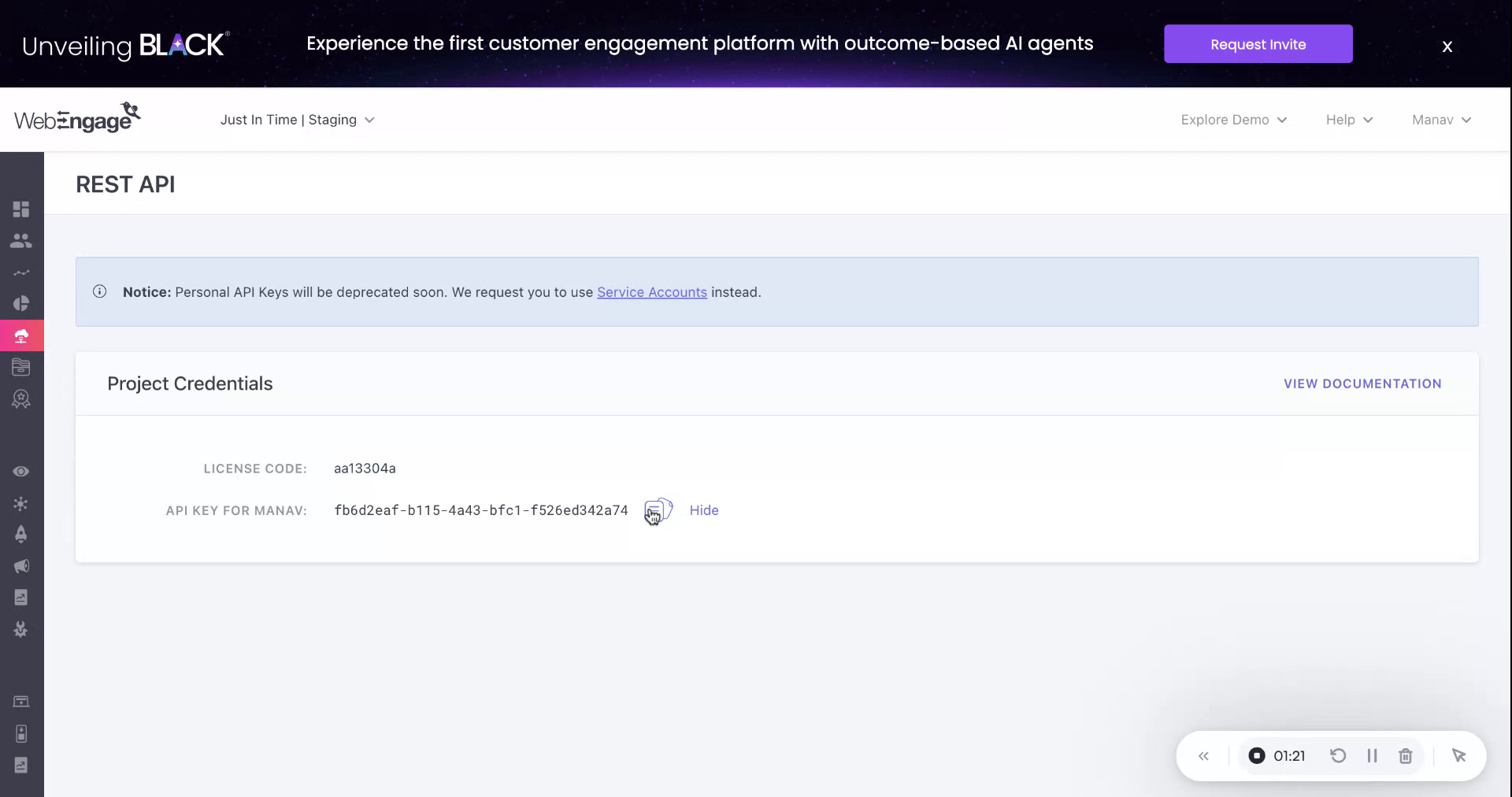Pause the screen recording
This screenshot has width=1512, height=797.
pos(1372,755)
